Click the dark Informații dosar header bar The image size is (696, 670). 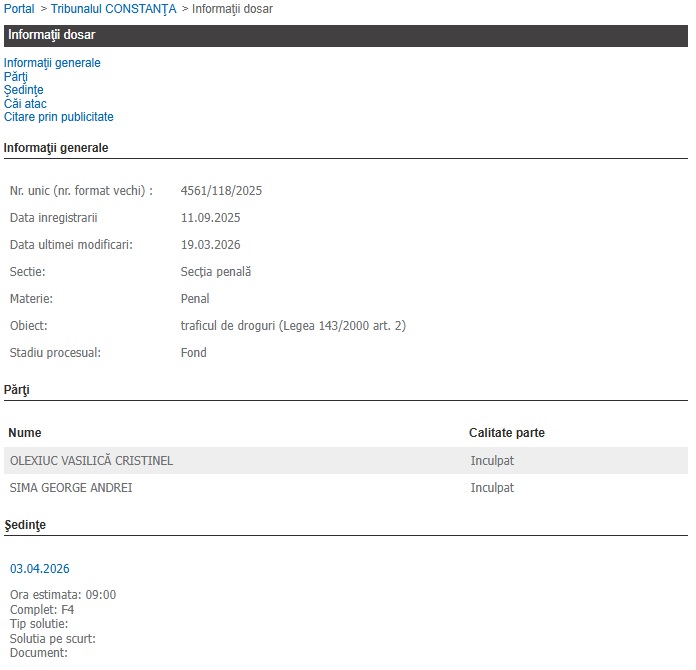[346, 35]
